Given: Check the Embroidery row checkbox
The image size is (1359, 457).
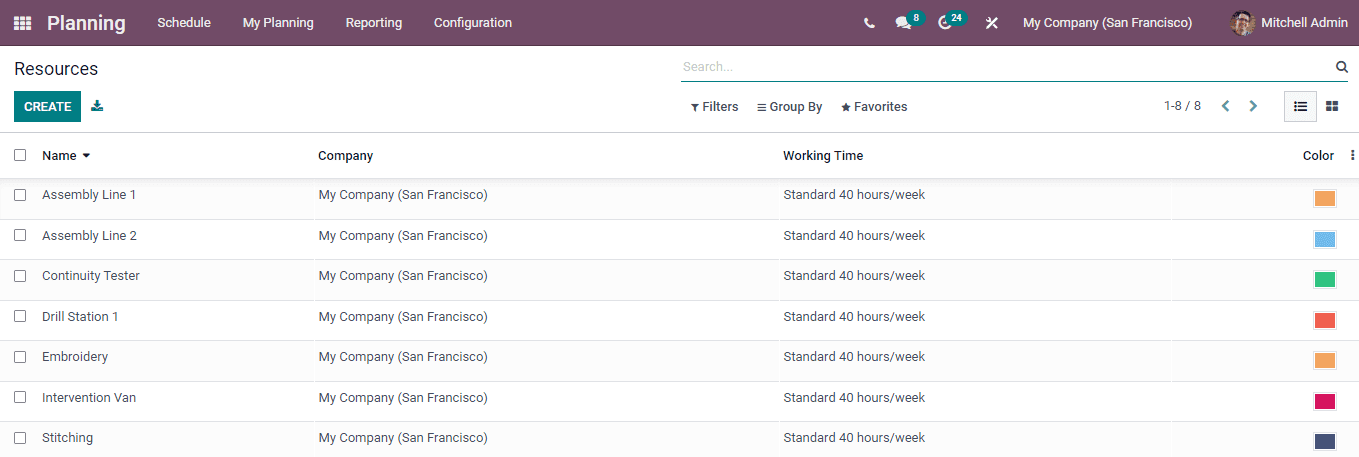Looking at the screenshot, I should [20, 357].
